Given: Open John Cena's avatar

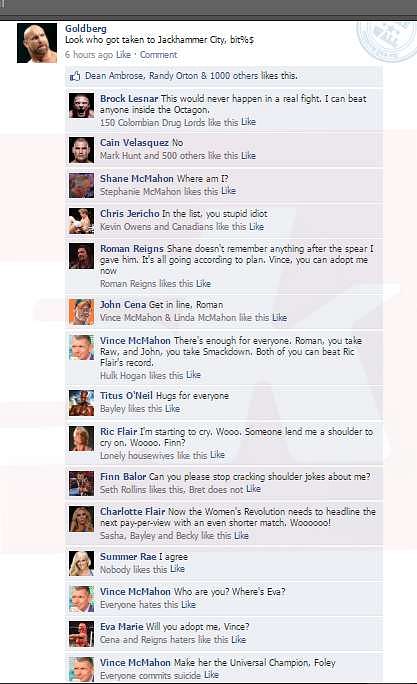Looking at the screenshot, I should [81, 312].
